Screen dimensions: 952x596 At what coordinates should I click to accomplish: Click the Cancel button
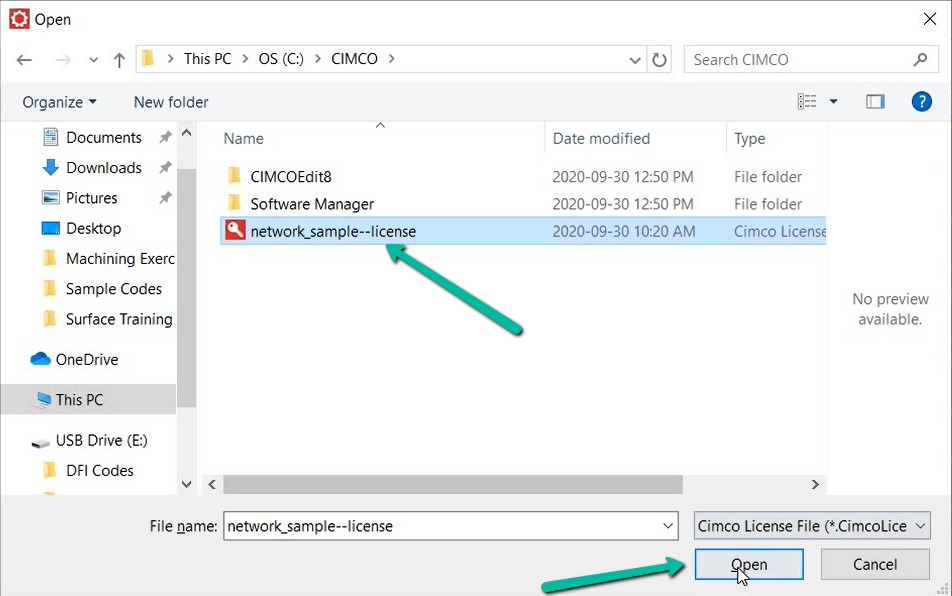click(875, 564)
